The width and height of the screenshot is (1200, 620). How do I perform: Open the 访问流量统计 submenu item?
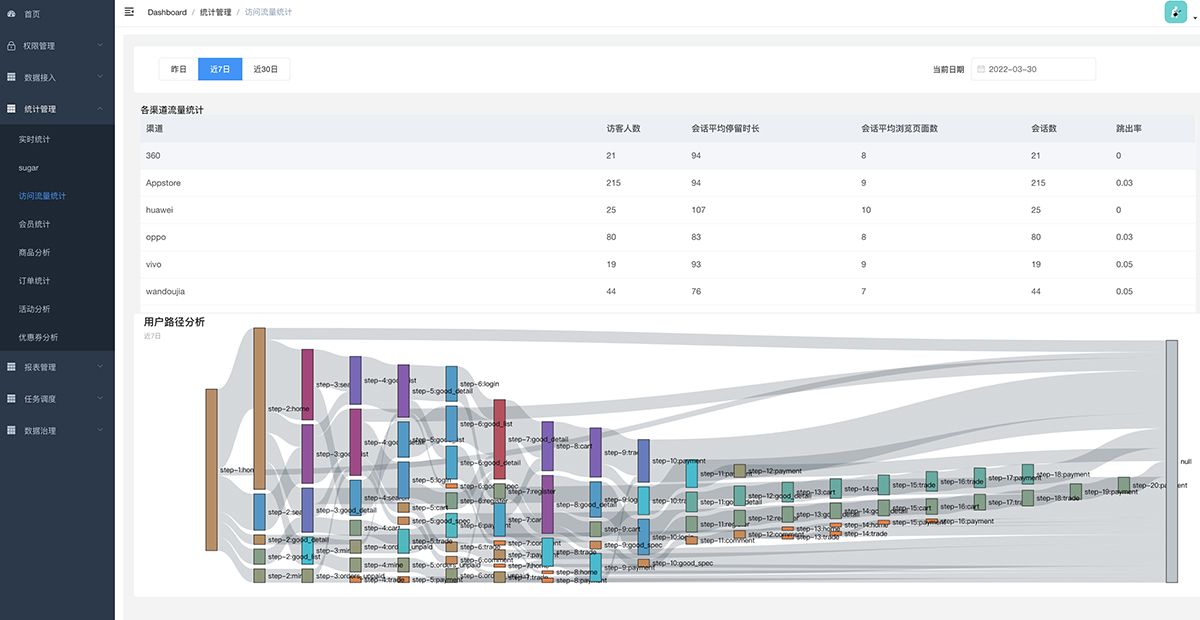pyautogui.click(x=57, y=196)
